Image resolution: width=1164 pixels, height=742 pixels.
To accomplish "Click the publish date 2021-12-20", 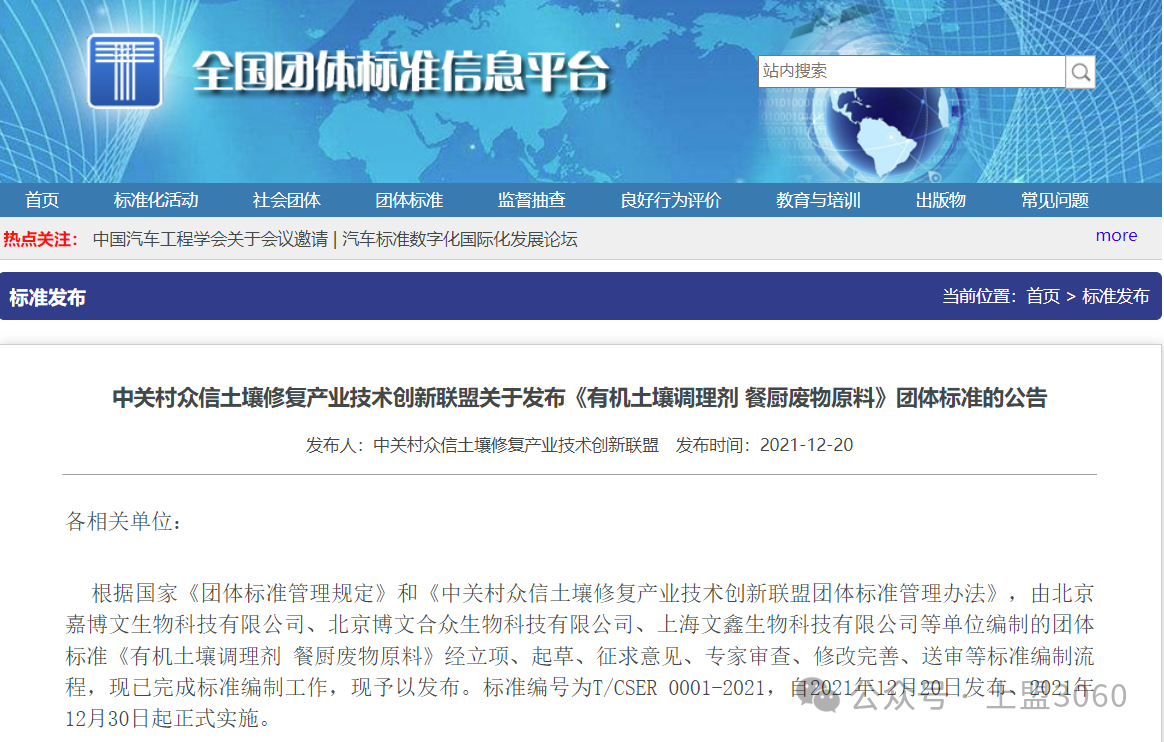I will 807,445.
